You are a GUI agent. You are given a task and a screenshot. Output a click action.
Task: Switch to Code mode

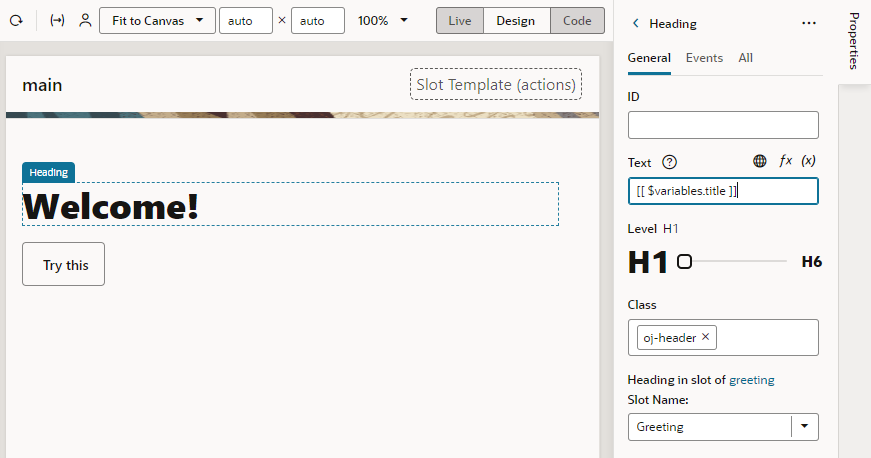click(x=577, y=21)
